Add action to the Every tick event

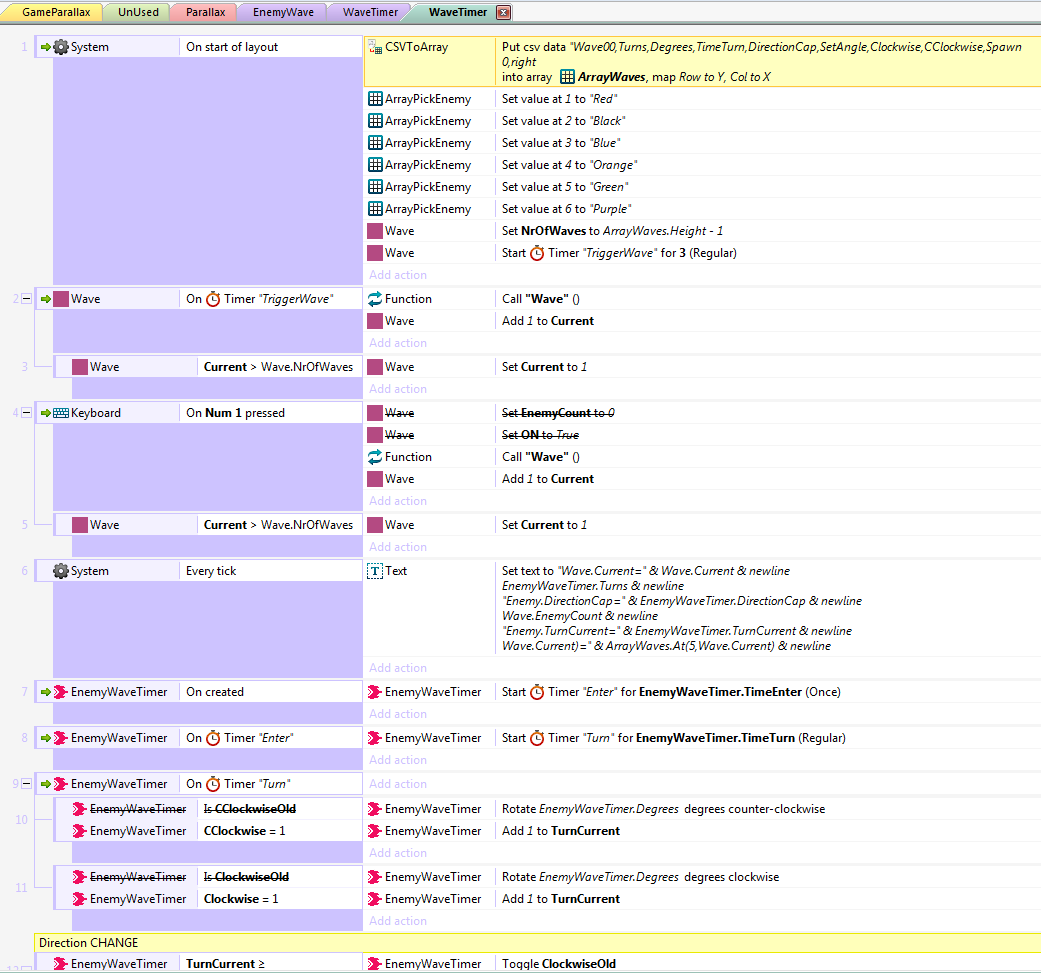[398, 668]
